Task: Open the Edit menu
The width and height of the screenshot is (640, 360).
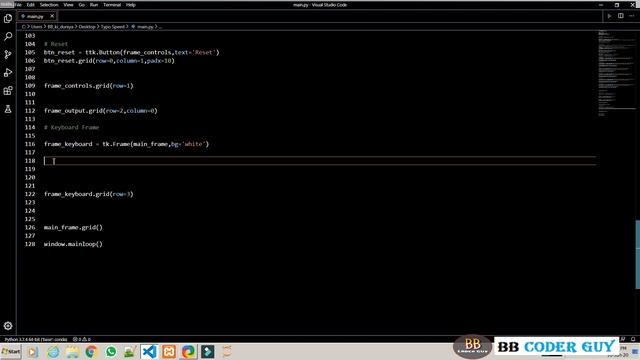Action: (31, 5)
